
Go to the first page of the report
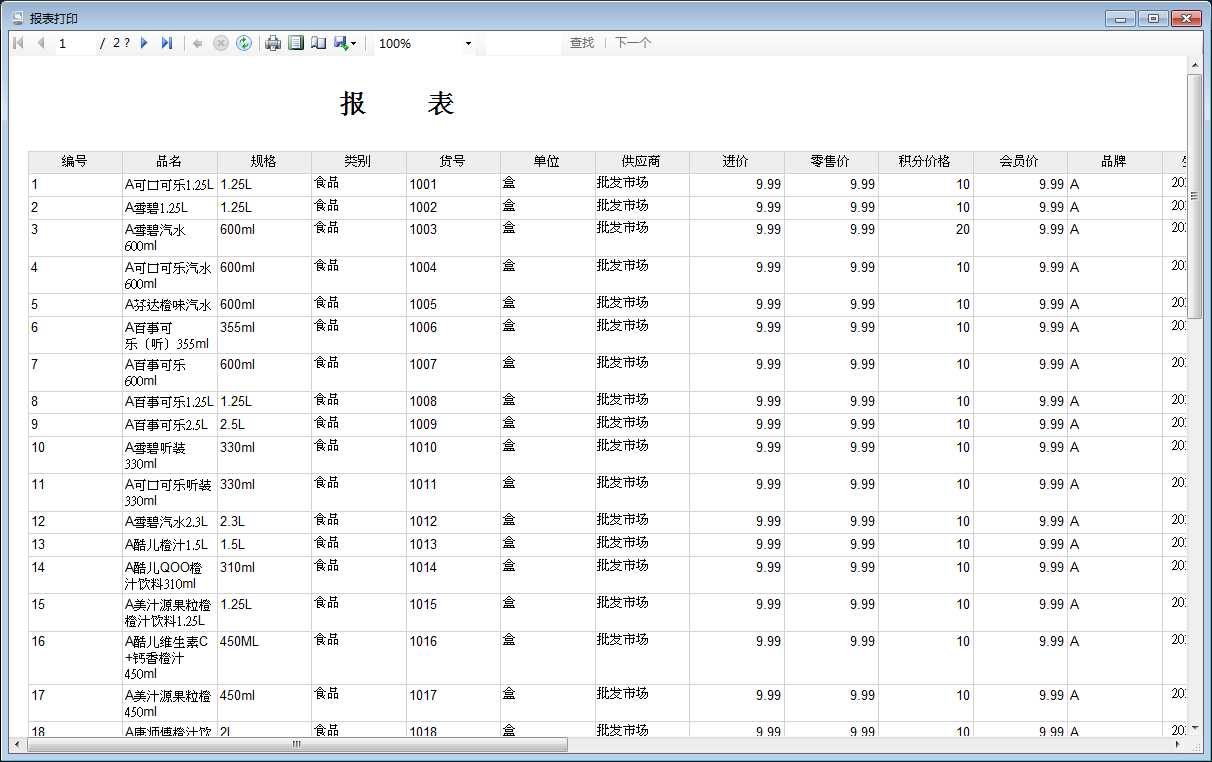pyautogui.click(x=18, y=43)
